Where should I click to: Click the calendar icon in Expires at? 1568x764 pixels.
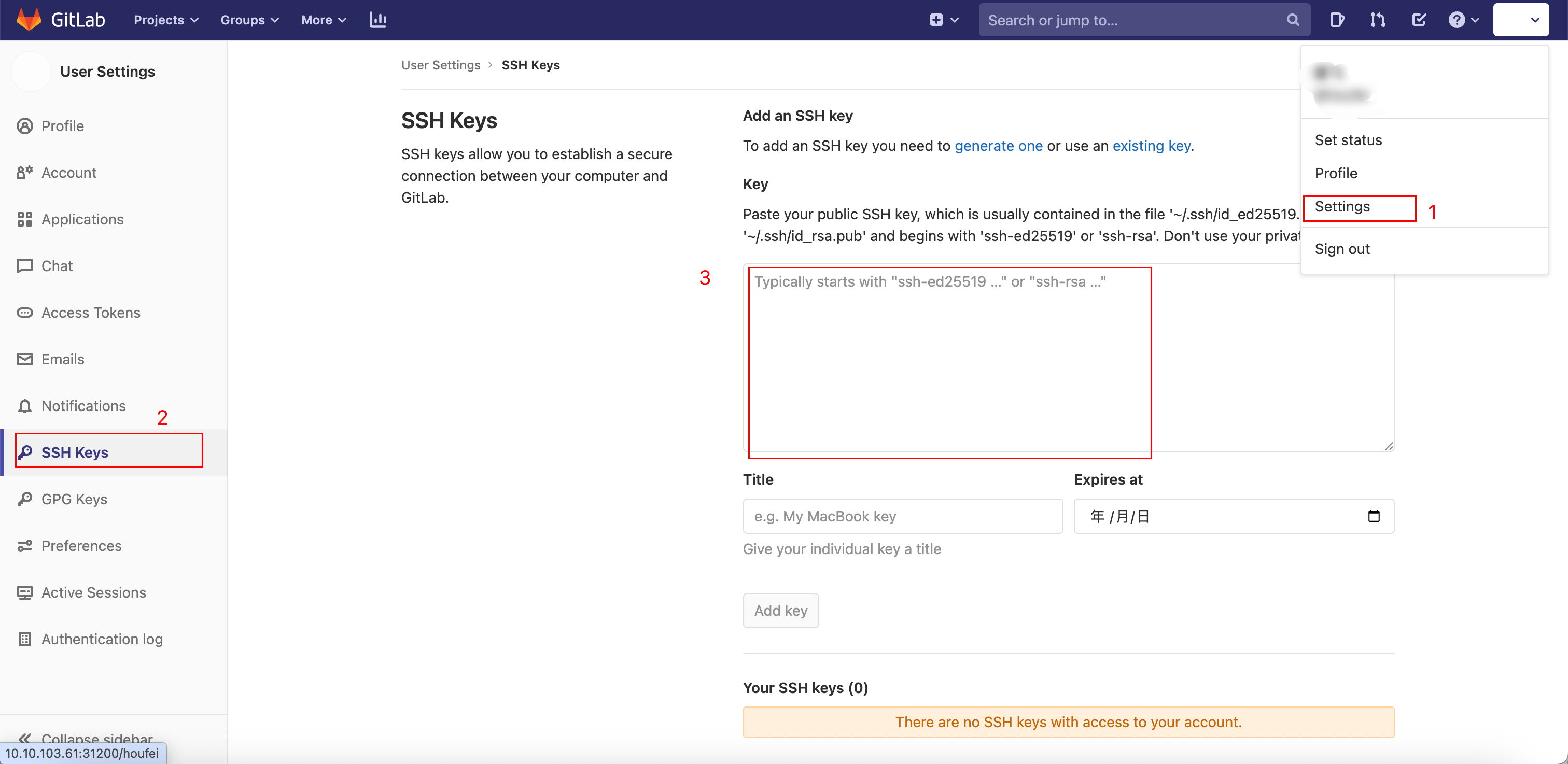click(x=1373, y=516)
